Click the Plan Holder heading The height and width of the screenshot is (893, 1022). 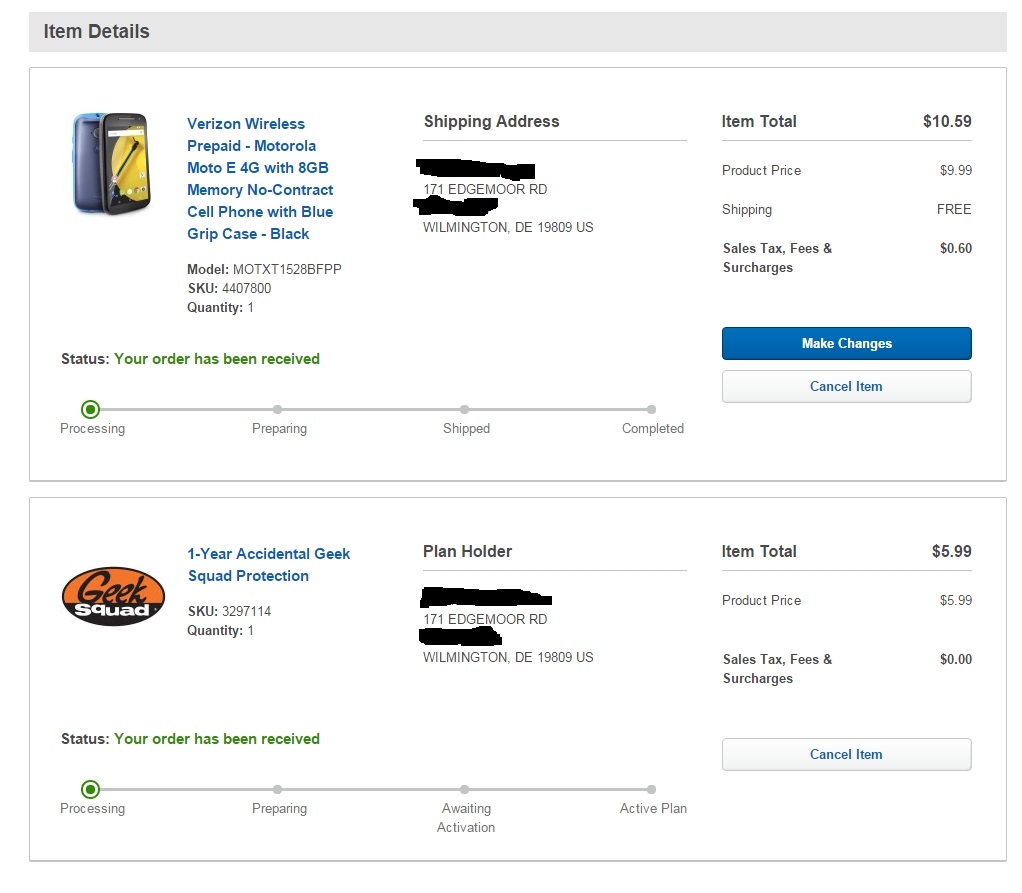coord(467,552)
